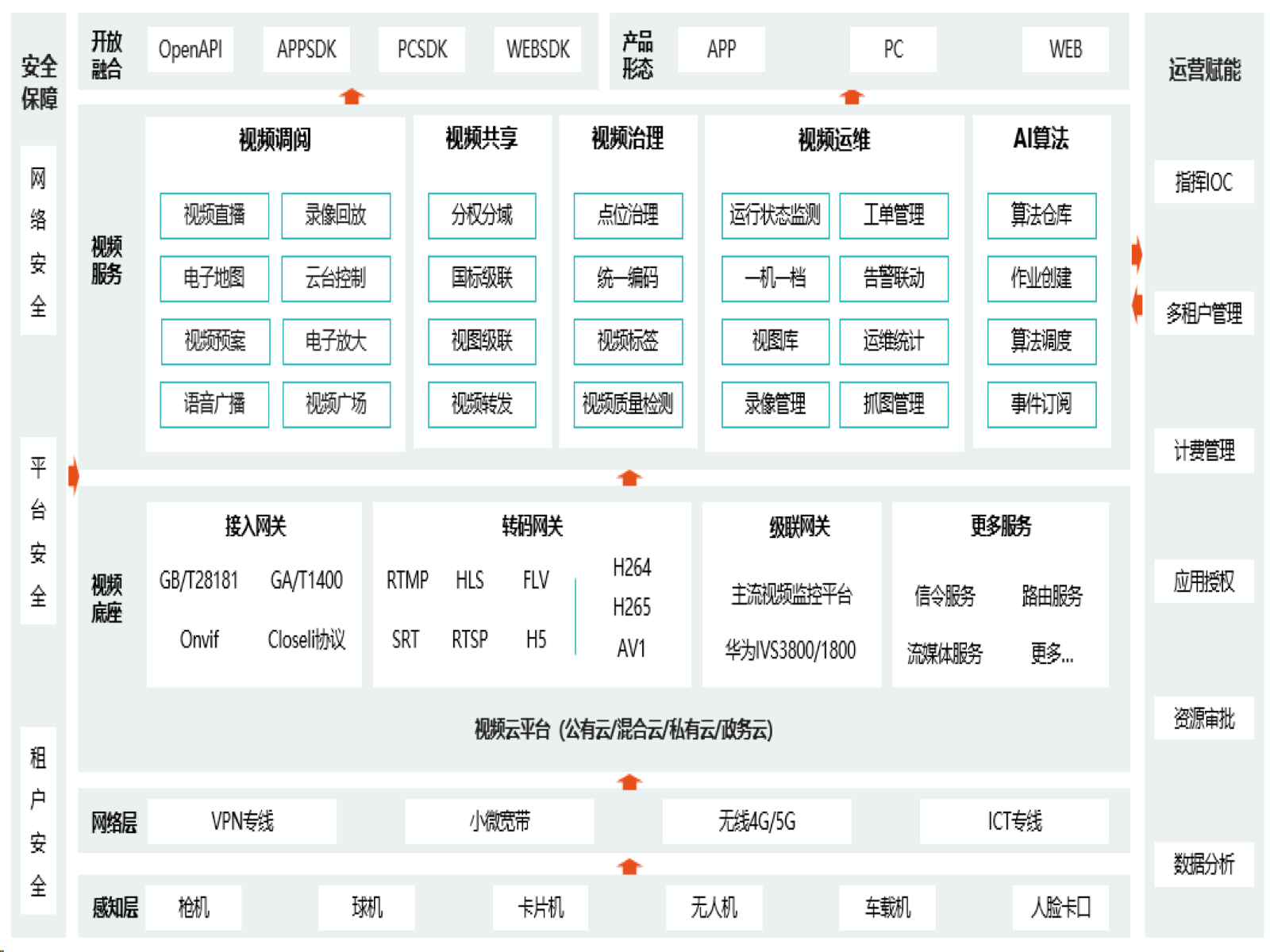1270x952 pixels.
Task: Click the WEB product form box
Action: click(1065, 49)
